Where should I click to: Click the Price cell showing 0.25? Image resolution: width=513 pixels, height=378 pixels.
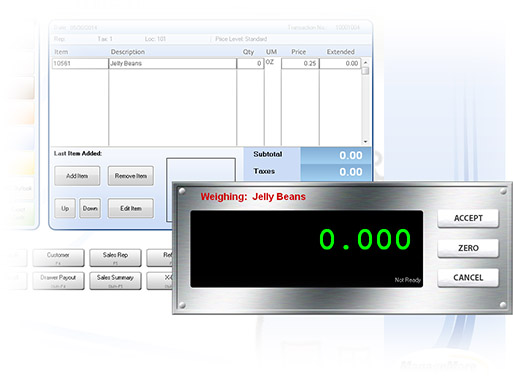point(300,64)
